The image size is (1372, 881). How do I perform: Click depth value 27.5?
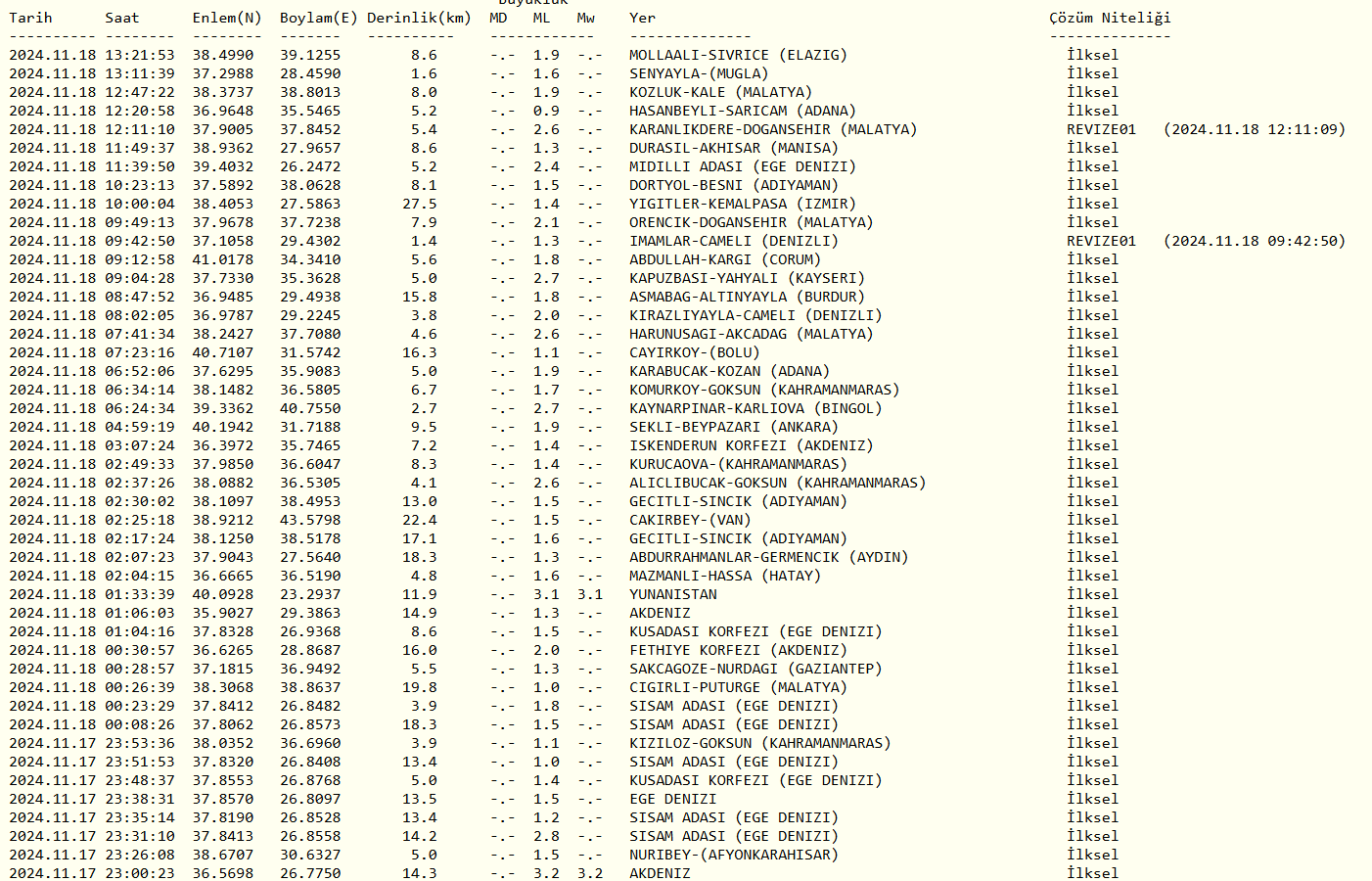420,204
